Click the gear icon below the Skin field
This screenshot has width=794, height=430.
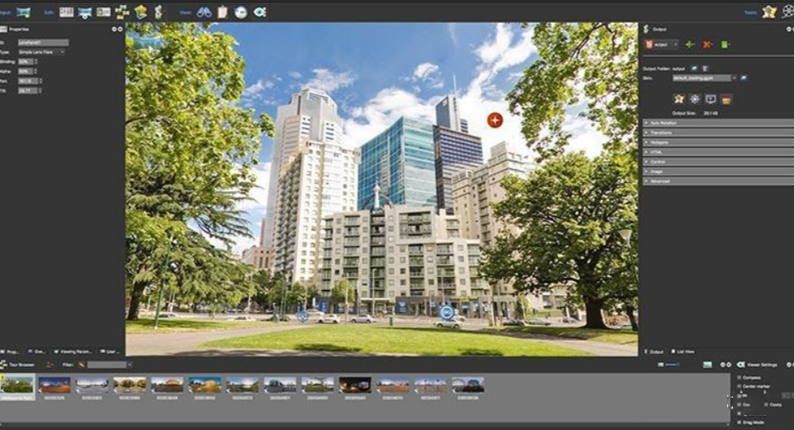point(695,99)
